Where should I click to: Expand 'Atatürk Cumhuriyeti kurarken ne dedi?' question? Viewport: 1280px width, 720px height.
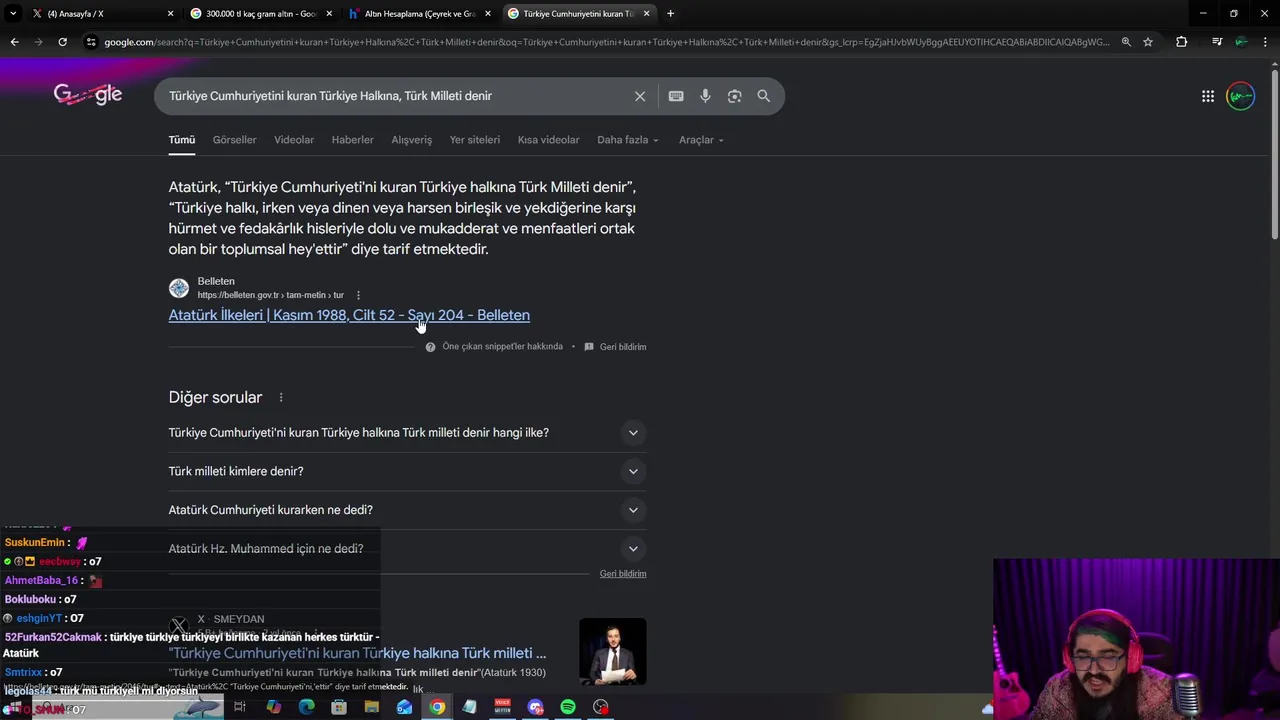click(x=407, y=510)
